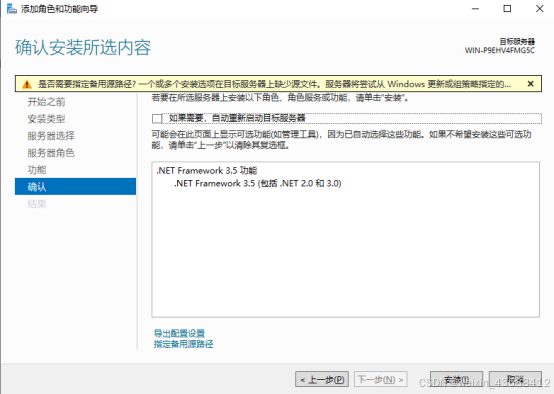The width and height of the screenshot is (554, 394).
Task: Open 导出配置设置 link
Action: point(179,333)
